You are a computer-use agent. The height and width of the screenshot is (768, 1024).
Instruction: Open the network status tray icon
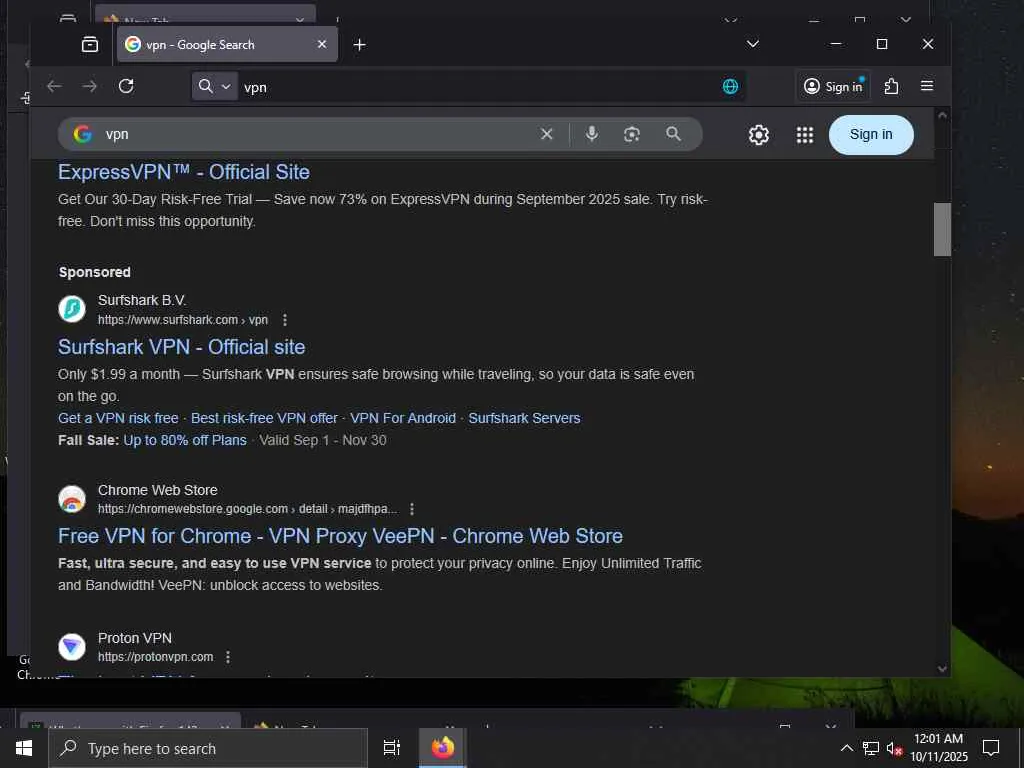click(871, 748)
